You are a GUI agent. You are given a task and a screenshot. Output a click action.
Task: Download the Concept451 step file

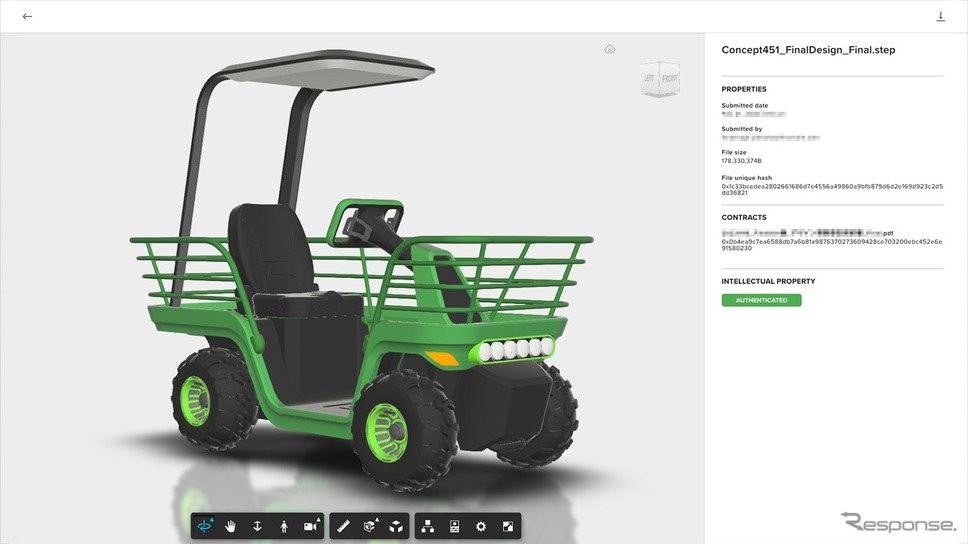click(940, 16)
